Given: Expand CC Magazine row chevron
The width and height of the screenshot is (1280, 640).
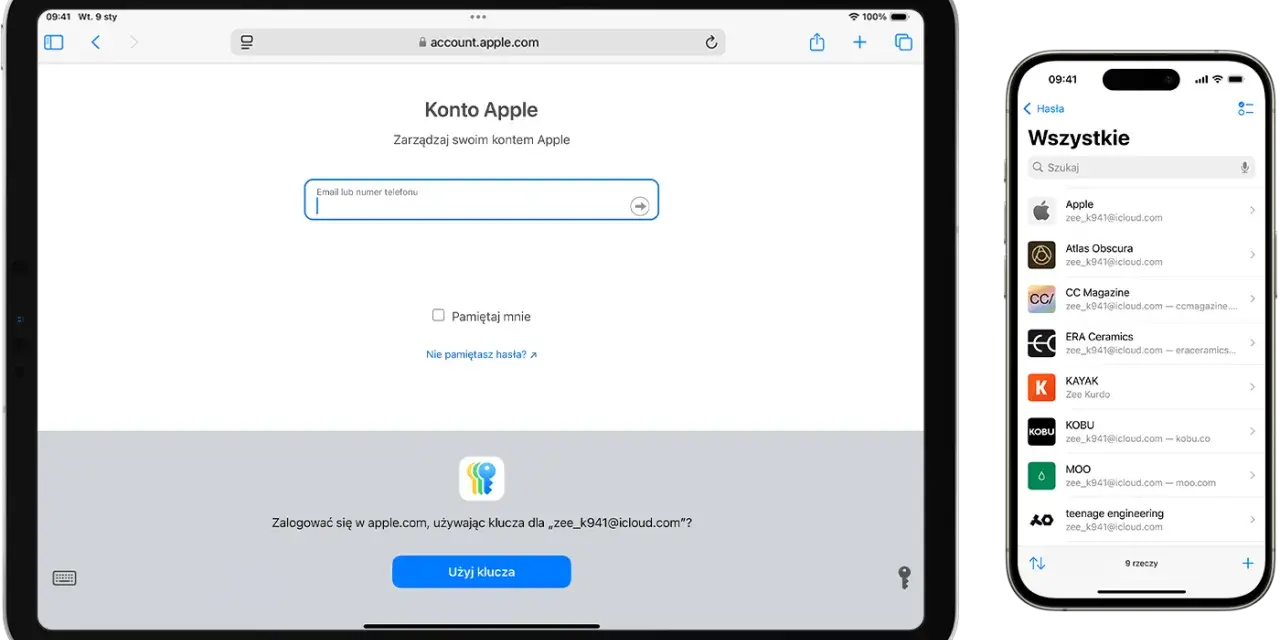Looking at the screenshot, I should click(x=1252, y=299).
